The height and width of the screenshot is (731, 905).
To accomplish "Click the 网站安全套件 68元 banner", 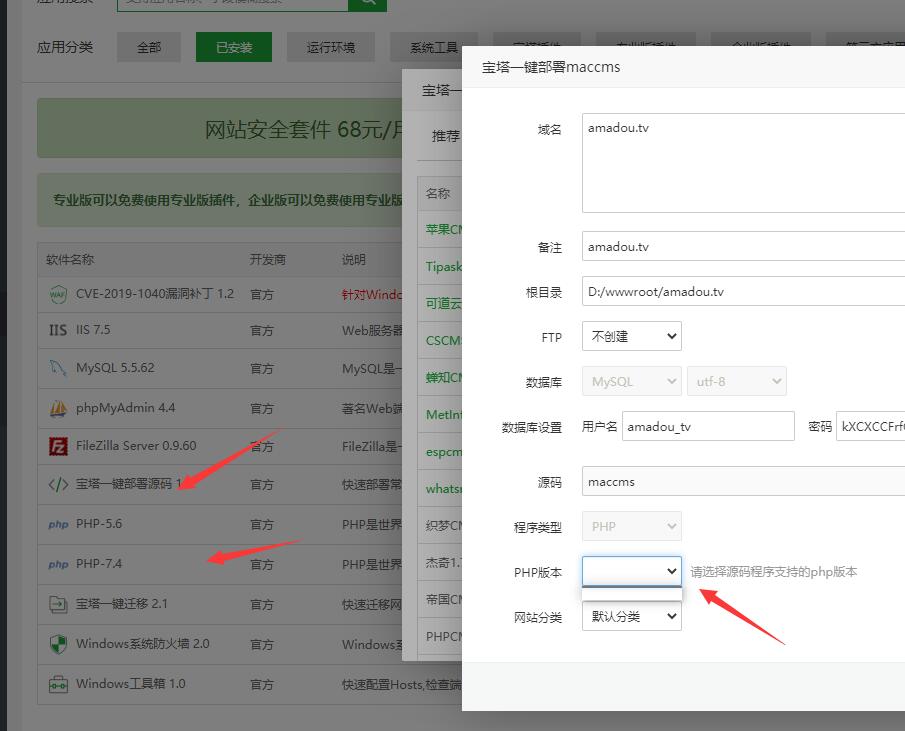I will click(220, 128).
